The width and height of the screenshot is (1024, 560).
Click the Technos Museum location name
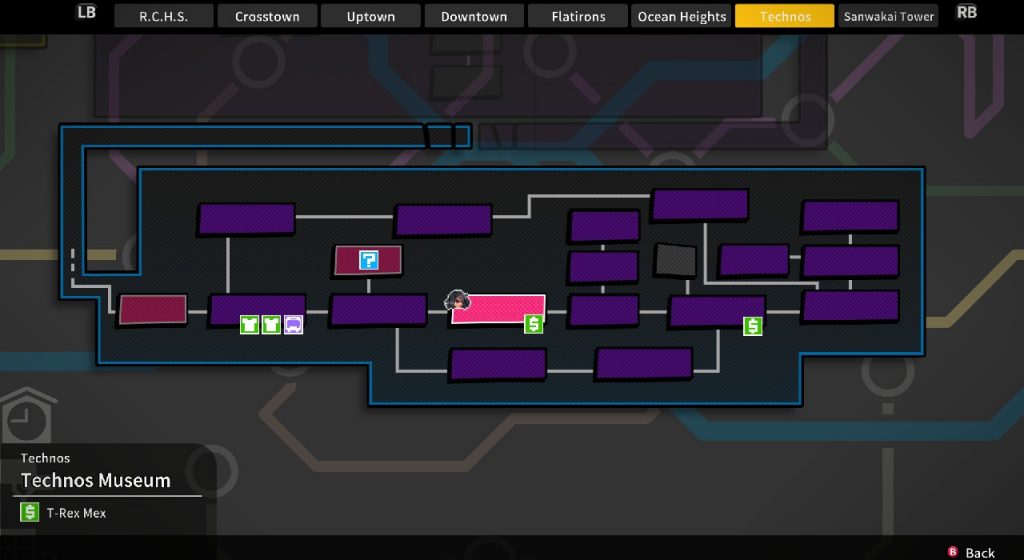click(95, 480)
